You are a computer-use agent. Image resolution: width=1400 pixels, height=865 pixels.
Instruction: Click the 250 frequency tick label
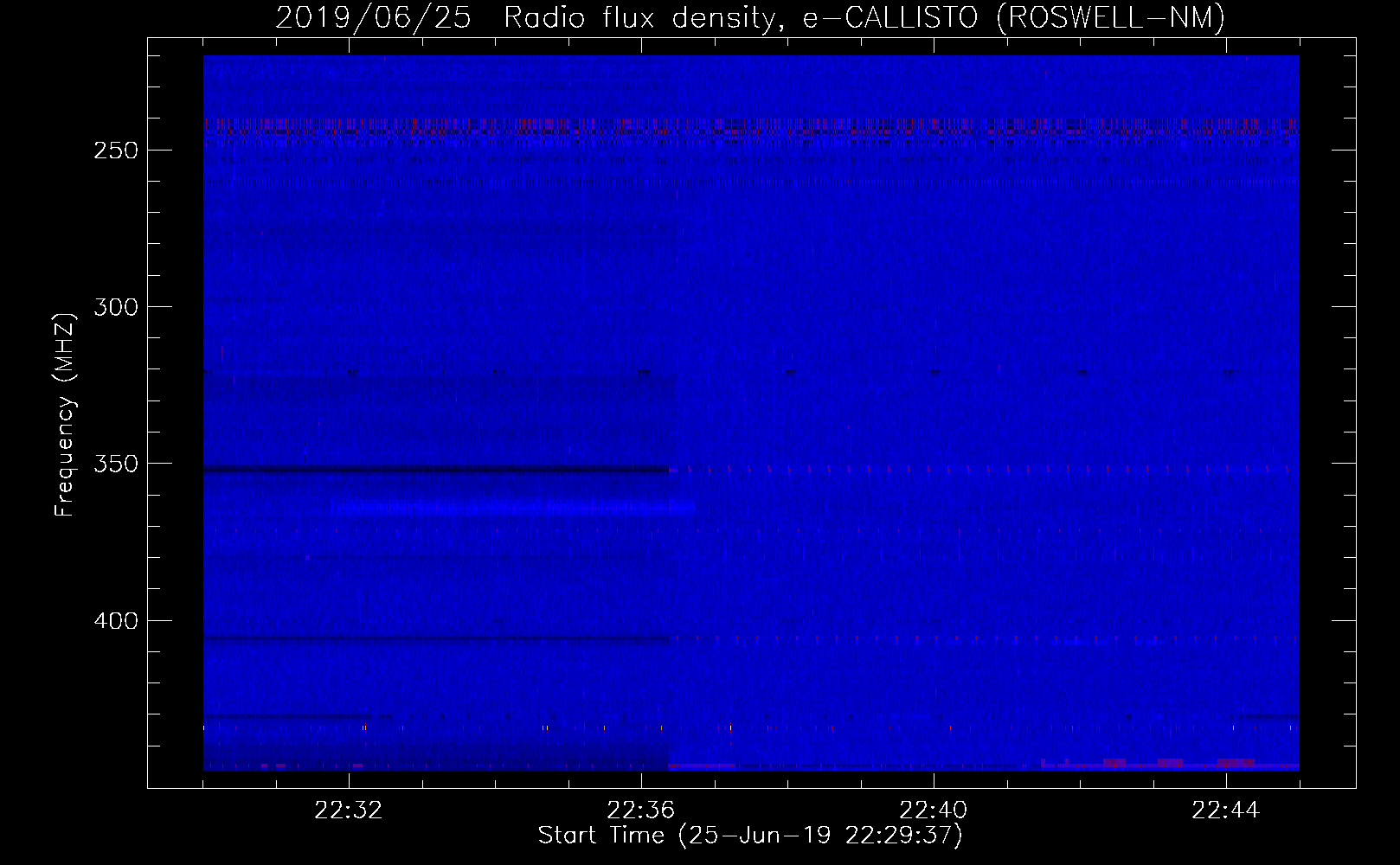coord(116,151)
